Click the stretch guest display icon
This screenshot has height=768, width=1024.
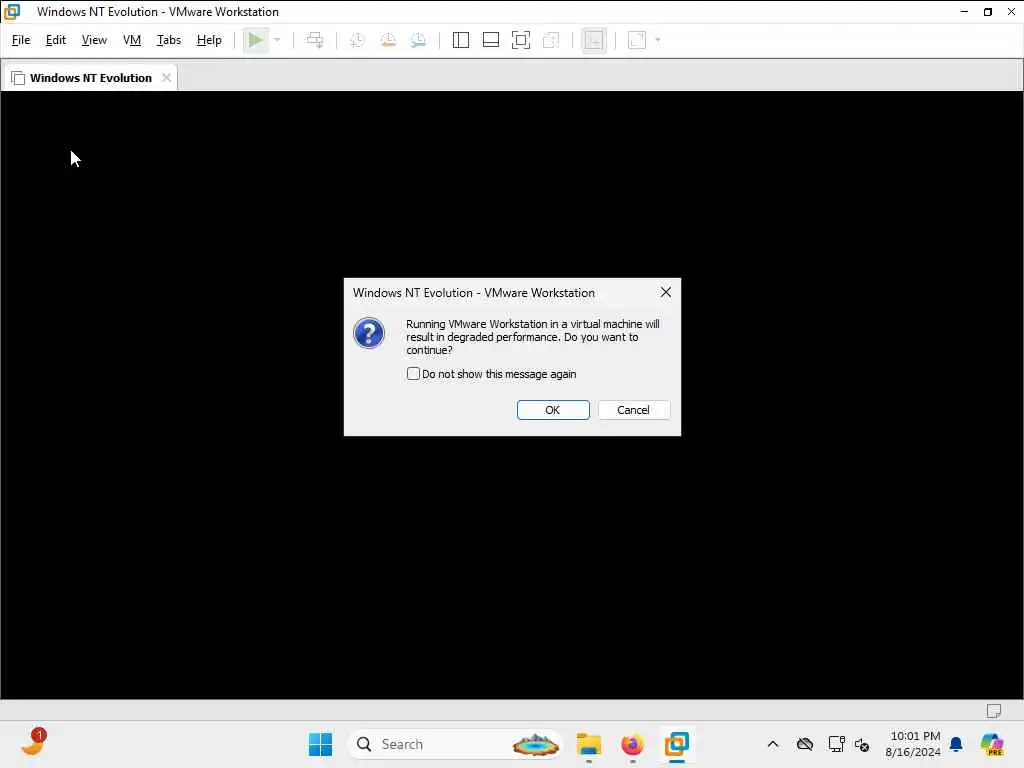pos(637,40)
